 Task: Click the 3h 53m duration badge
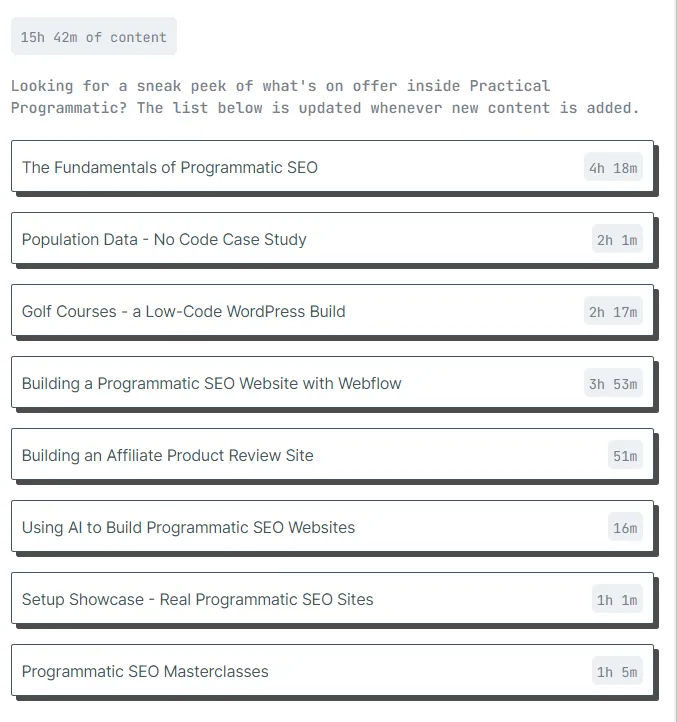[613, 383]
